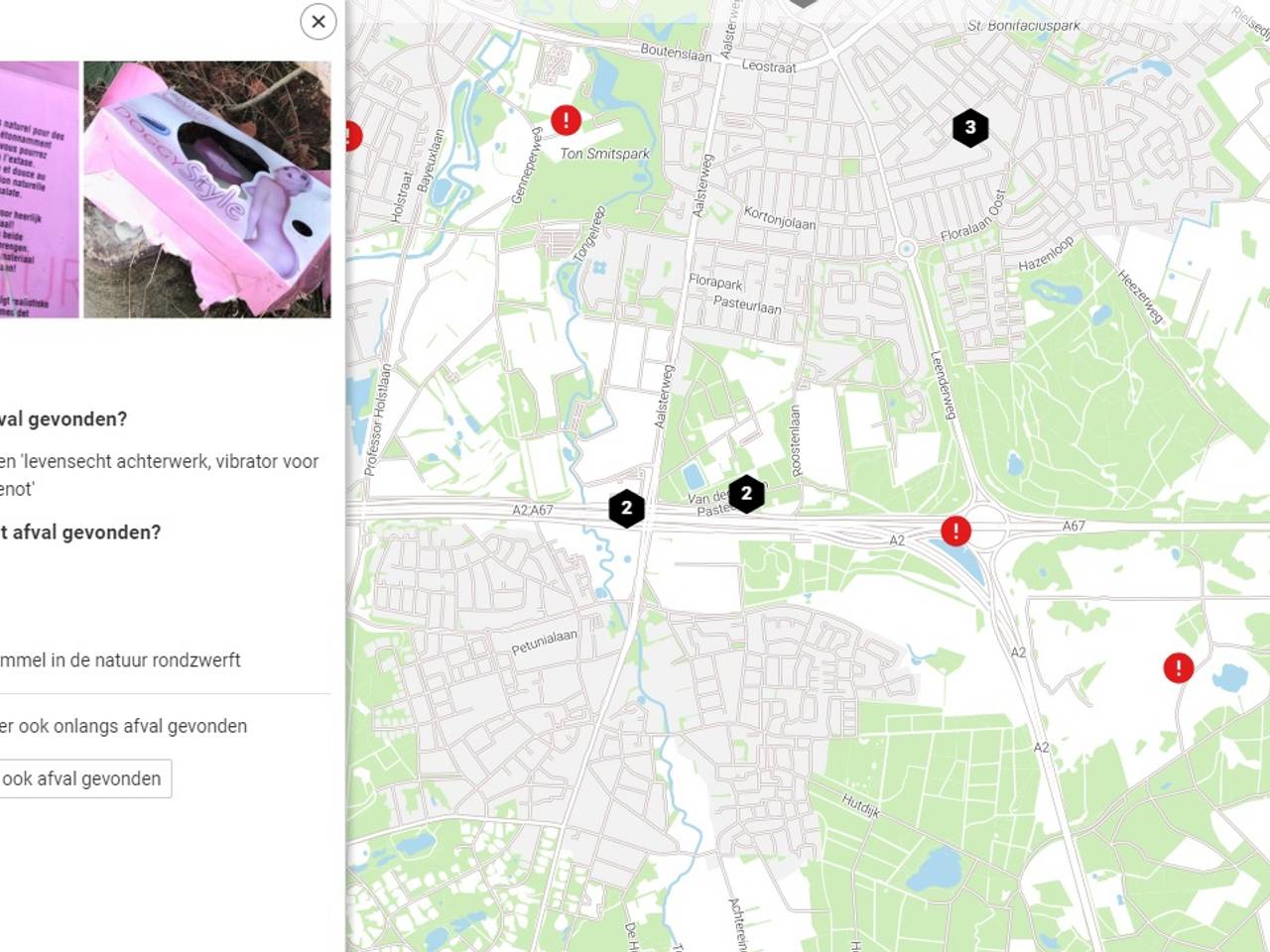Screen dimensions: 1270x952
Task: Click the Hutdijk road label
Action: pyautogui.click(x=860, y=805)
